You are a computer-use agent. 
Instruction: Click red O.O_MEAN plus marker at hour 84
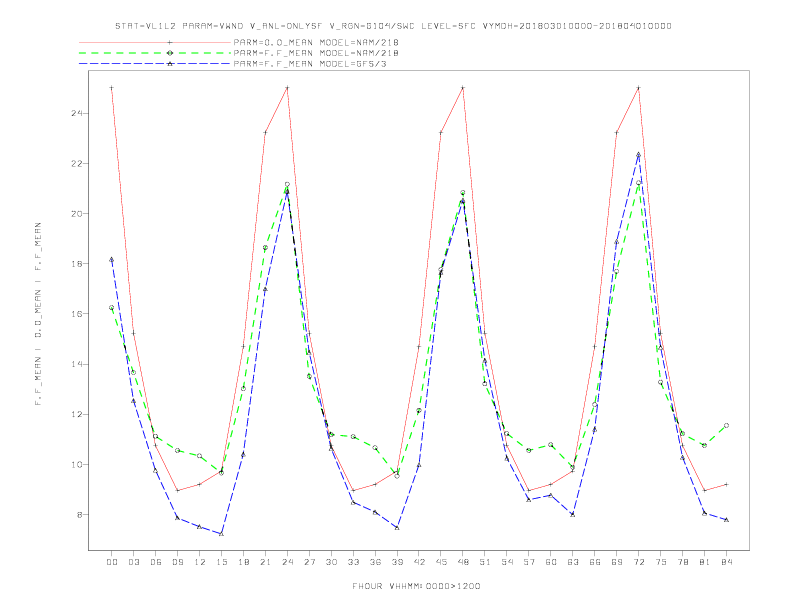[x=726, y=484]
